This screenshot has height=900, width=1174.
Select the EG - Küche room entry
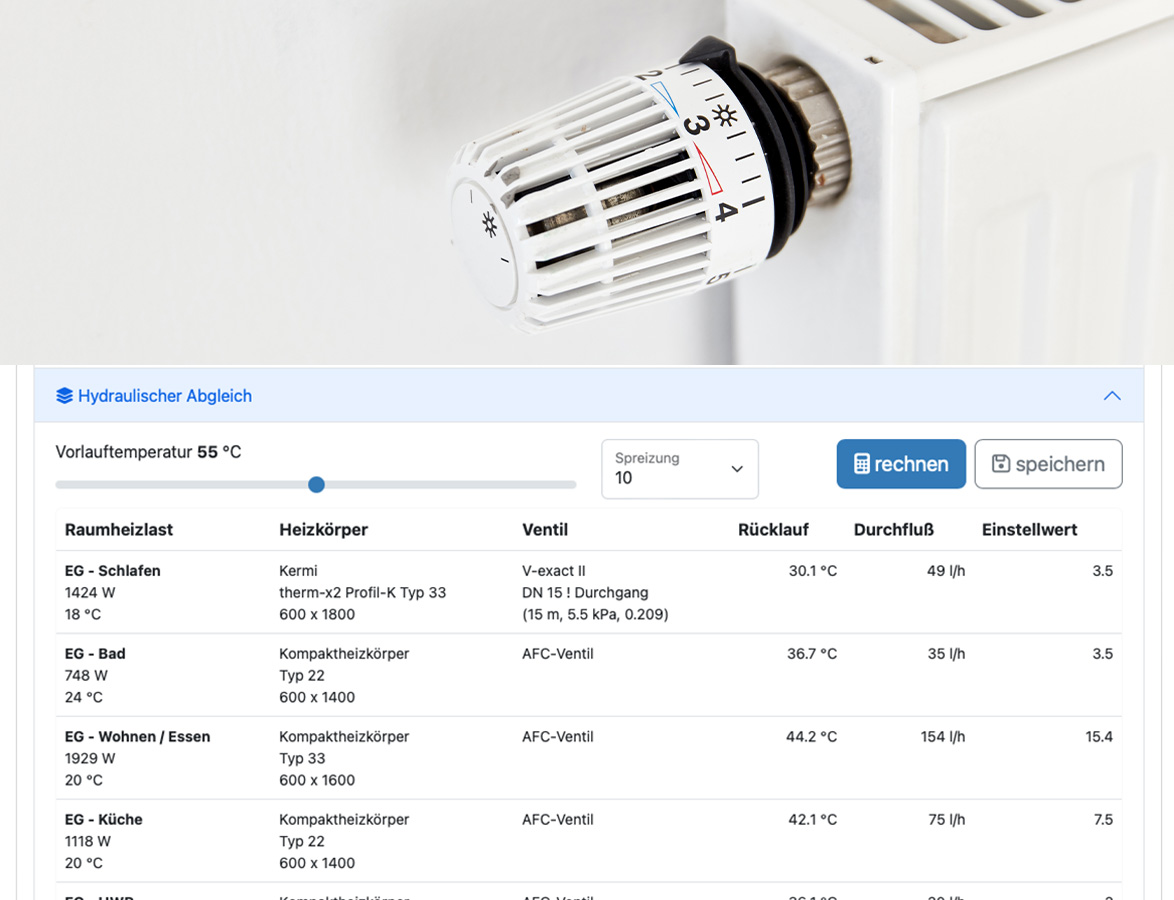pyautogui.click(x=104, y=820)
